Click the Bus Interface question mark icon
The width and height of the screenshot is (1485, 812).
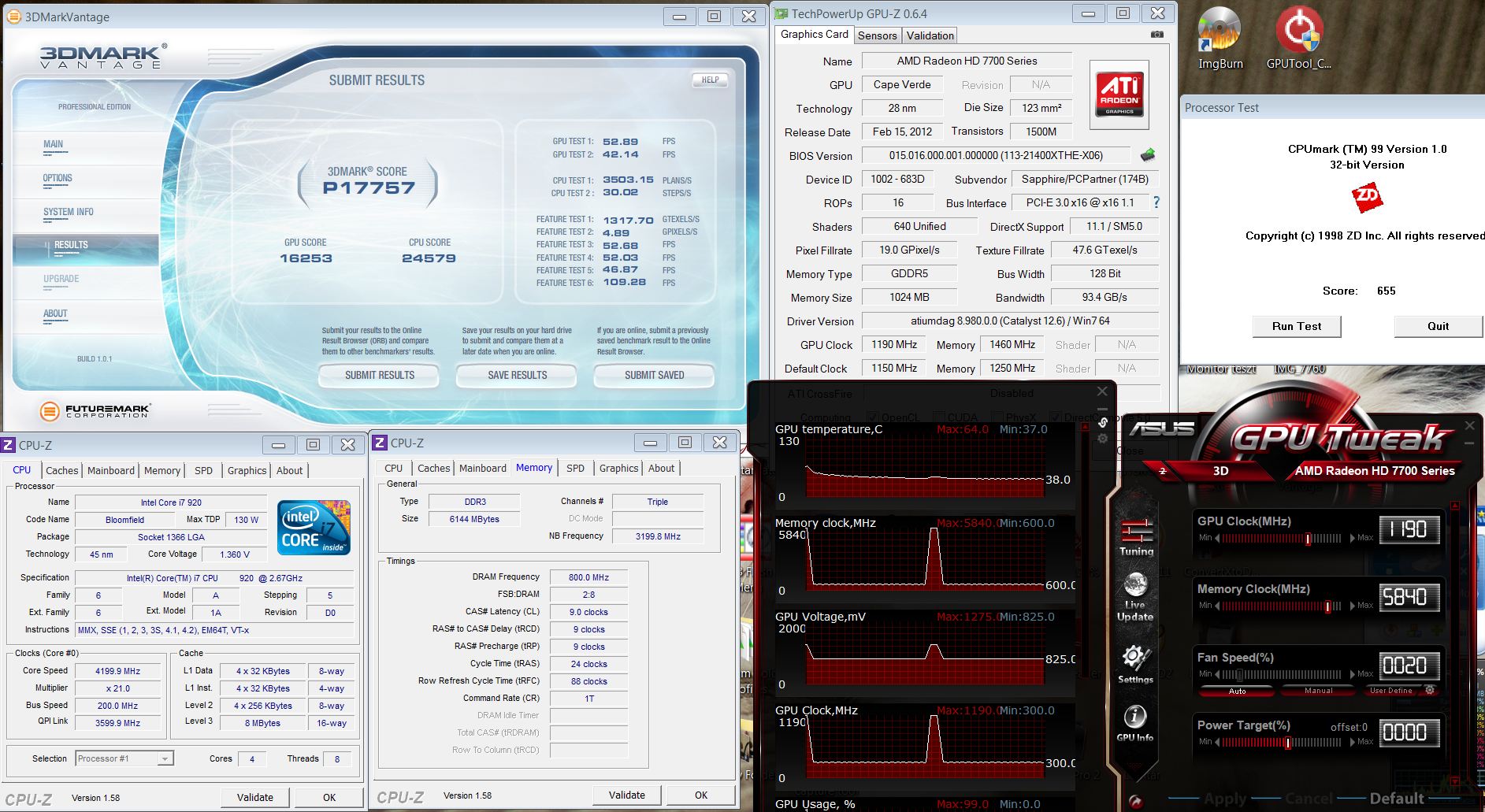[x=1156, y=202]
